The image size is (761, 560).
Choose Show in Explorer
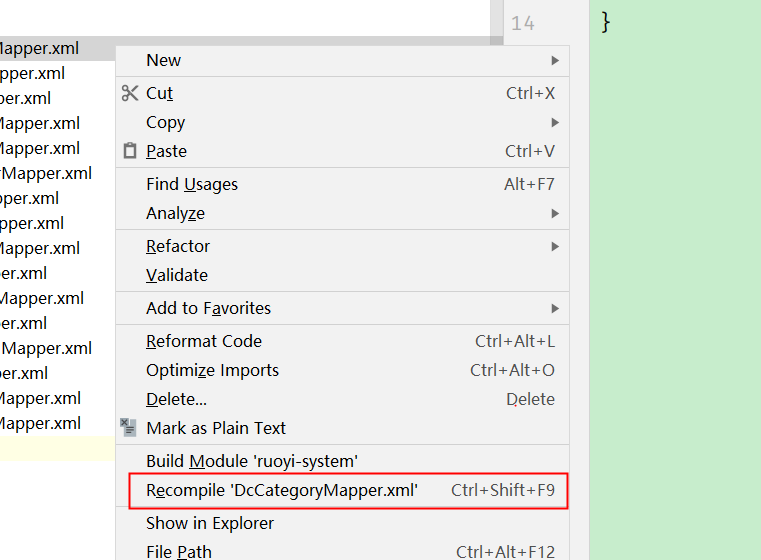[x=210, y=523]
